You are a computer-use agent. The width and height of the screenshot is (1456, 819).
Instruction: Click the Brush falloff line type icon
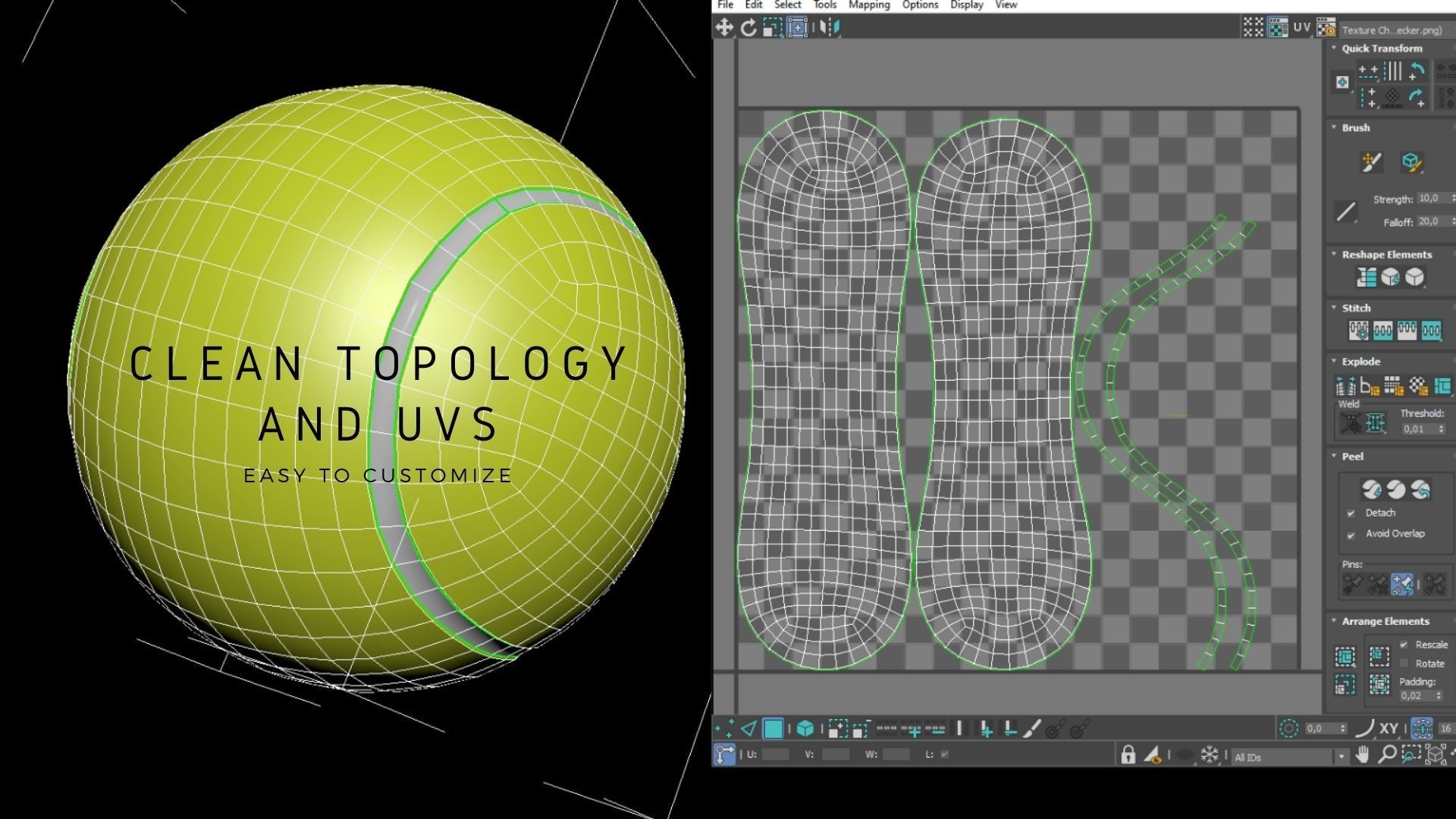(x=1346, y=212)
